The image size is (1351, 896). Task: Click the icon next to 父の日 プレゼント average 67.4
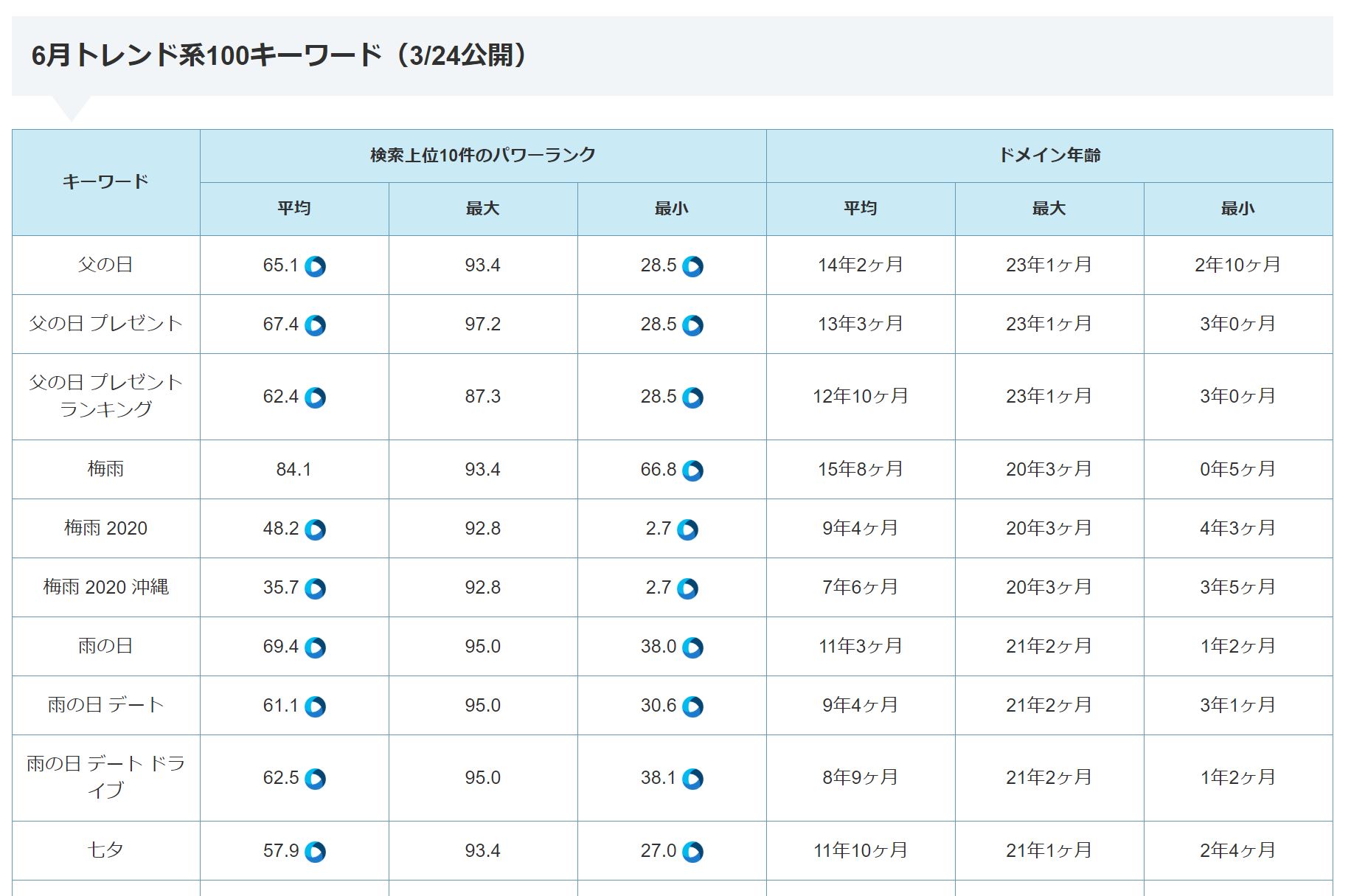[x=315, y=325]
